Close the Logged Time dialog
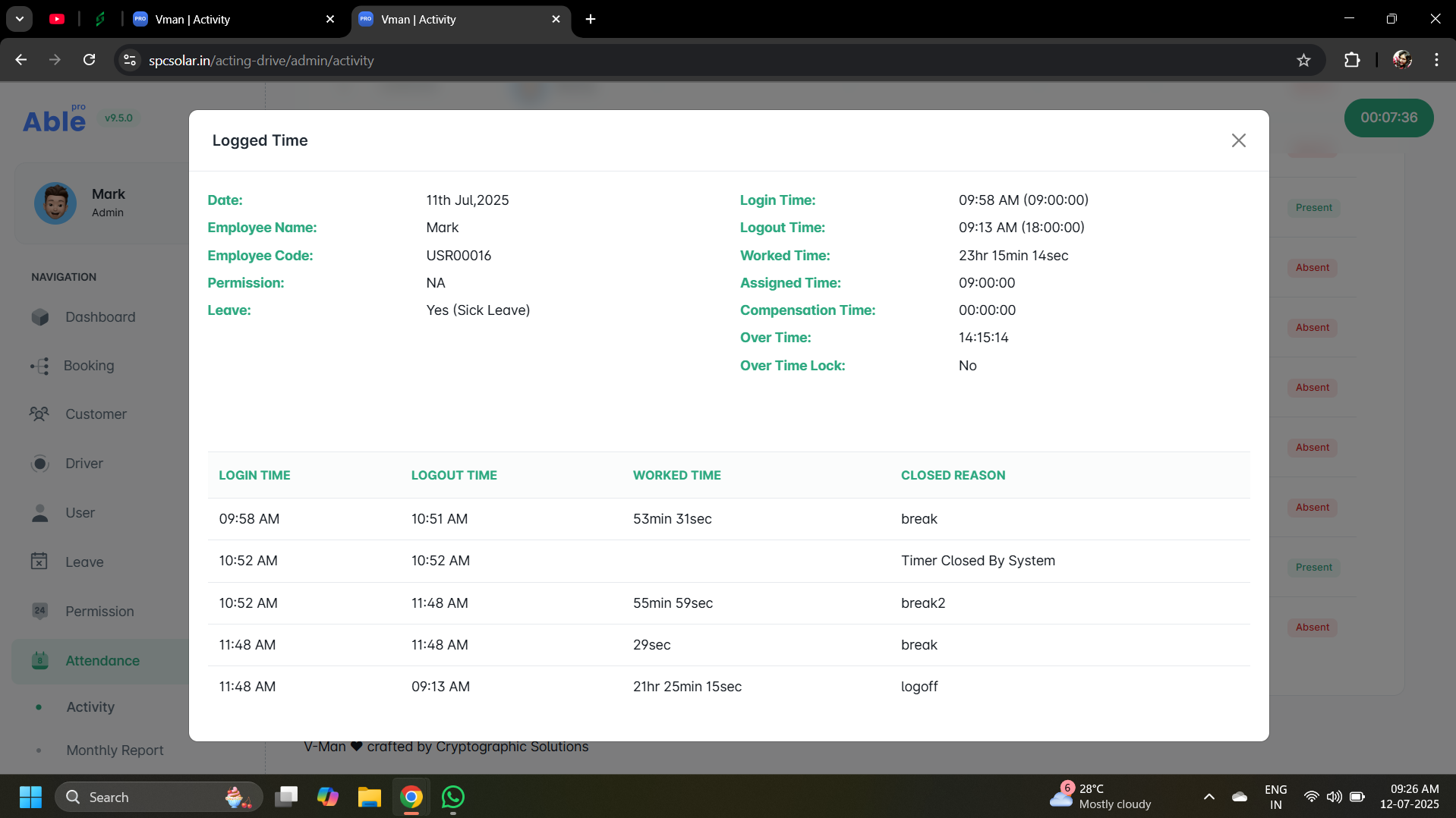Image resolution: width=1456 pixels, height=818 pixels. [x=1238, y=140]
